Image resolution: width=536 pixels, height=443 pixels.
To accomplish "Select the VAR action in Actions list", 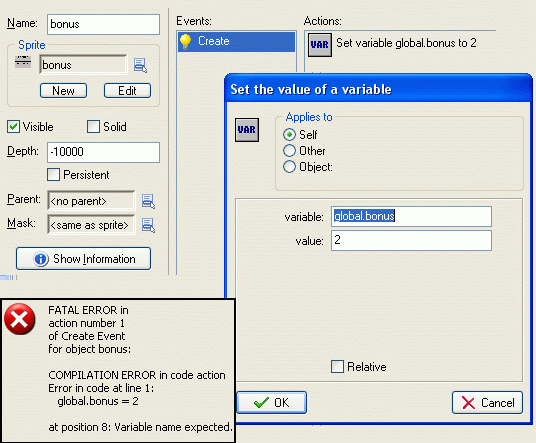I will click(x=320, y=45).
